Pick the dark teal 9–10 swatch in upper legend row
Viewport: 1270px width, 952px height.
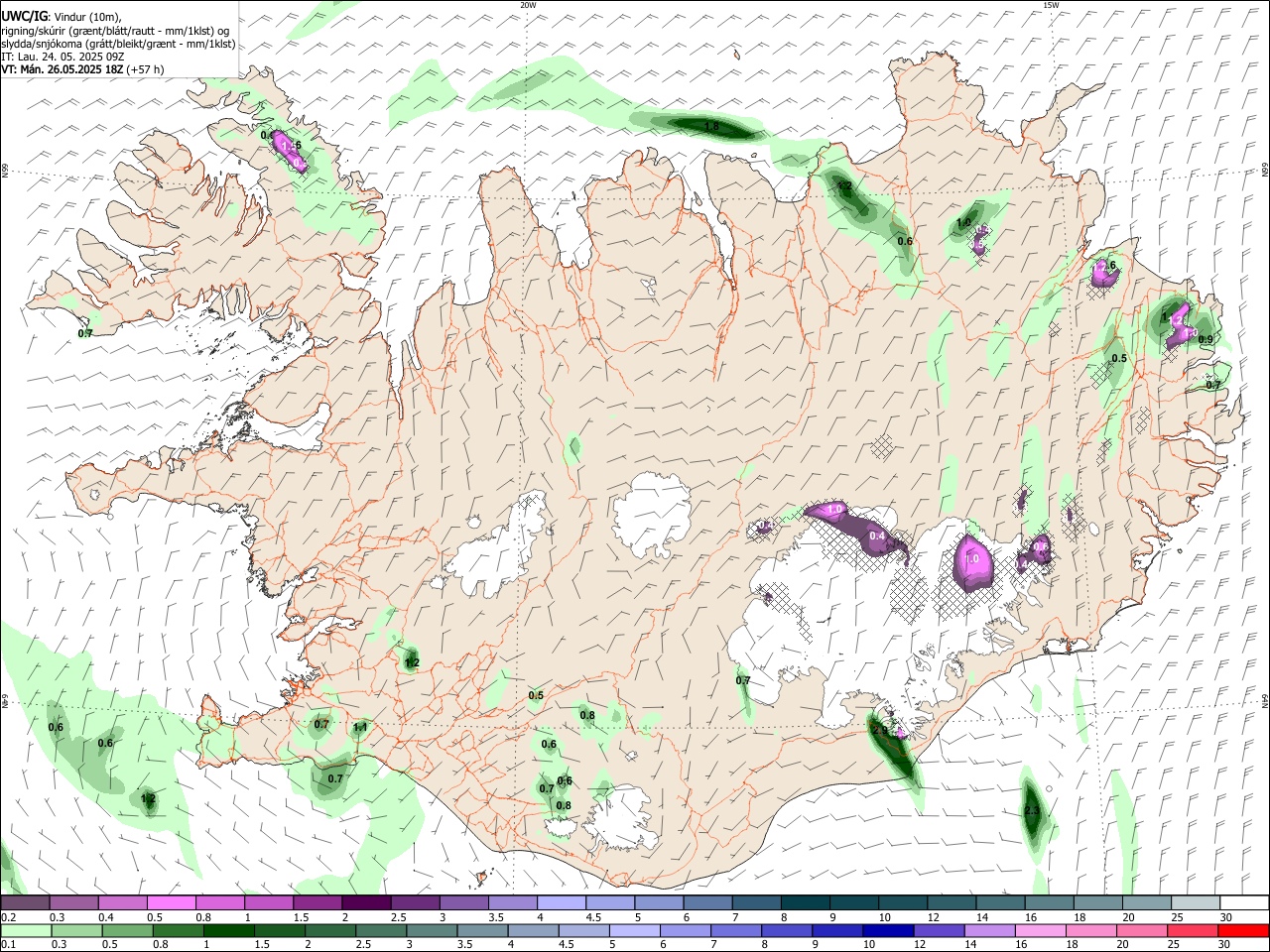pos(855,903)
